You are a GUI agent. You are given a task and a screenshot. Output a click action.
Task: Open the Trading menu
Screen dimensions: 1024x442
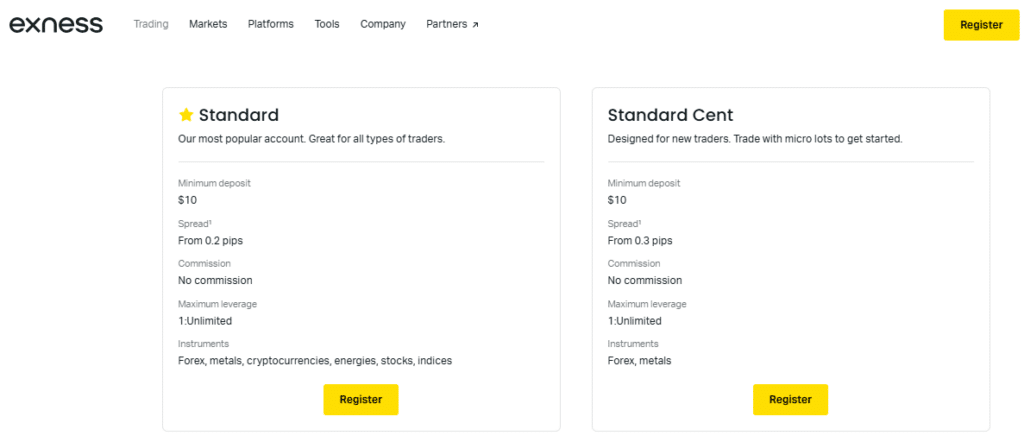tap(151, 24)
